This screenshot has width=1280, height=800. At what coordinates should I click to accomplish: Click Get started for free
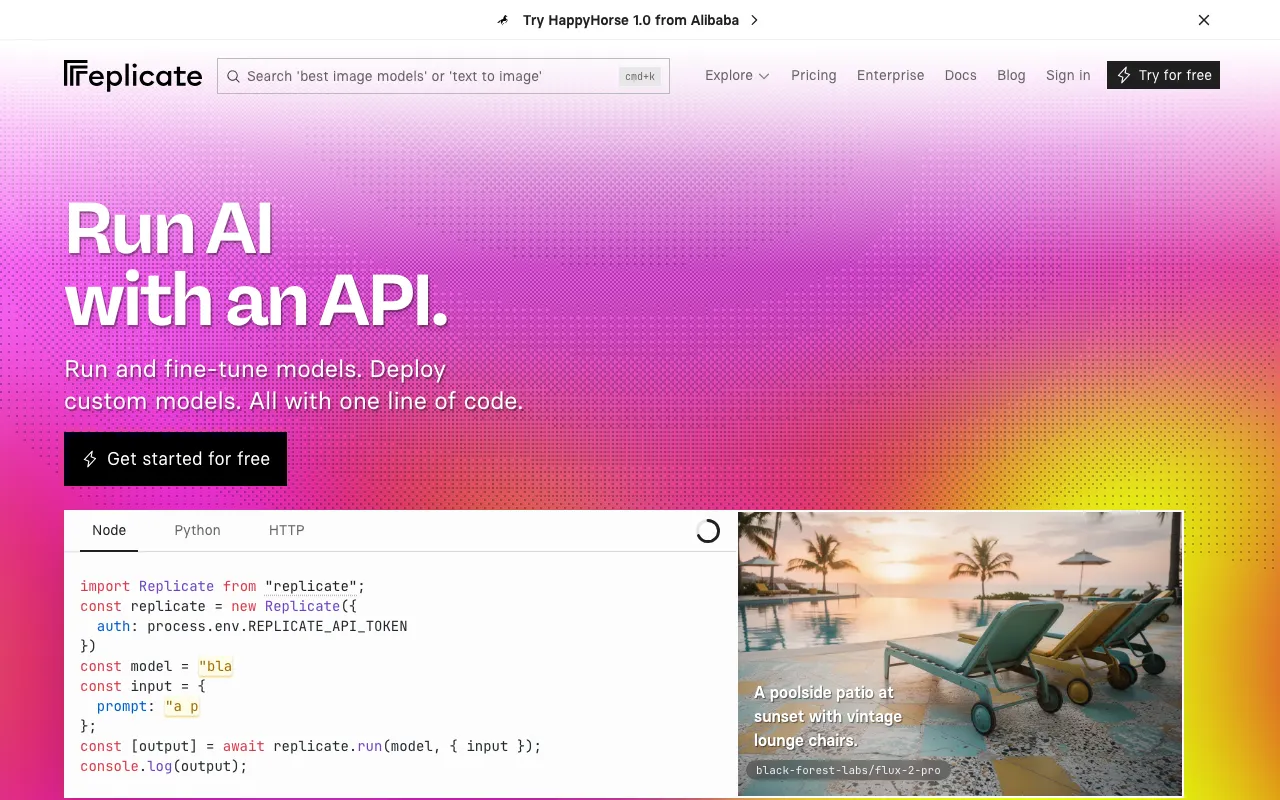pyautogui.click(x=175, y=459)
